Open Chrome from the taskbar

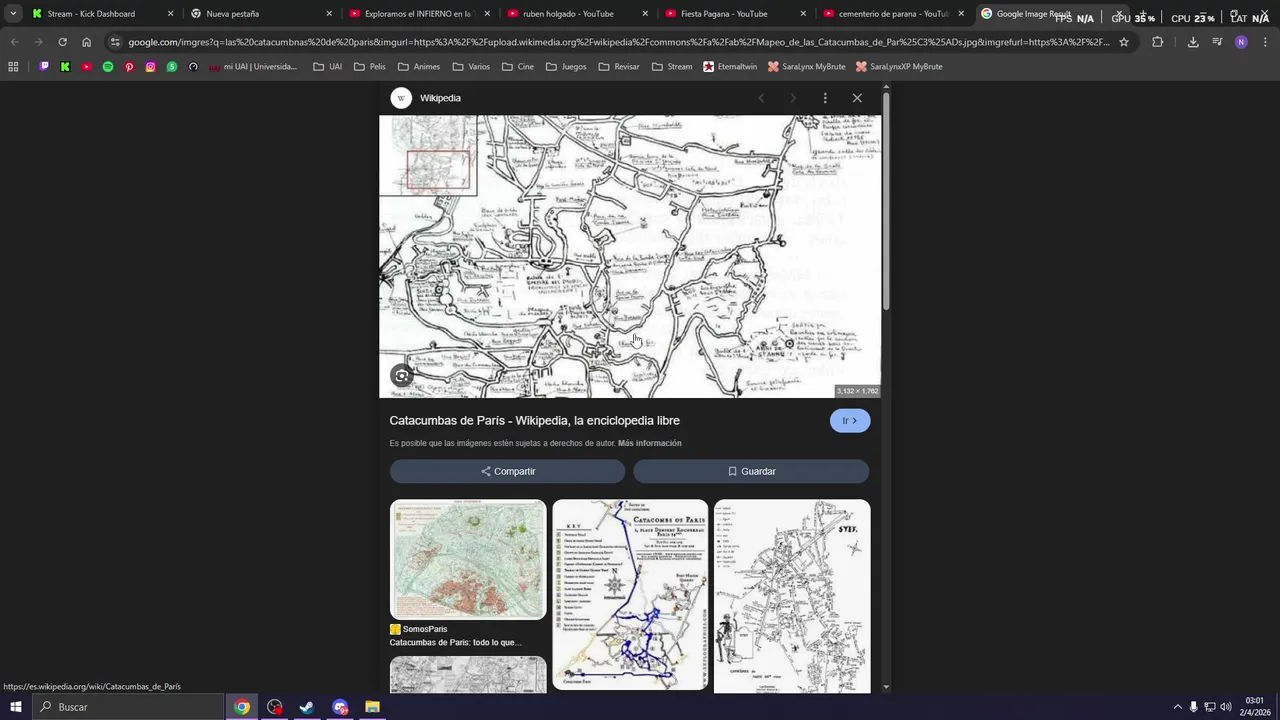[242, 707]
